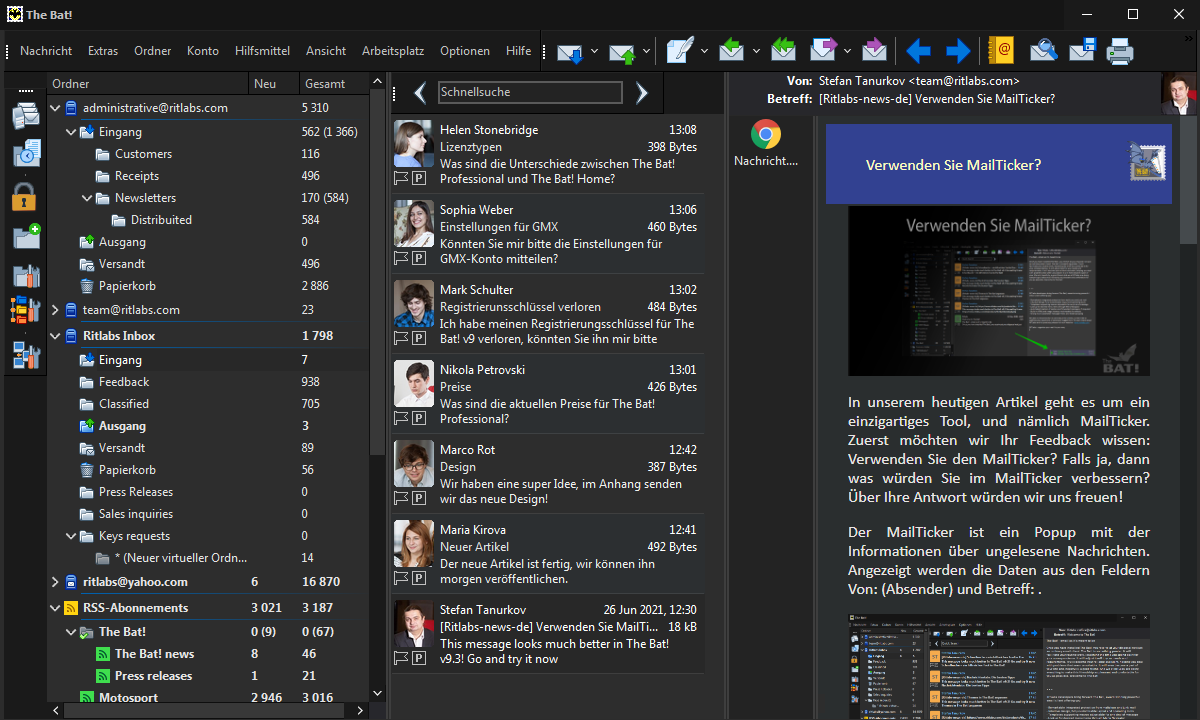Click the Schnellsuche quick search field
The width and height of the screenshot is (1200, 720).
click(x=530, y=92)
